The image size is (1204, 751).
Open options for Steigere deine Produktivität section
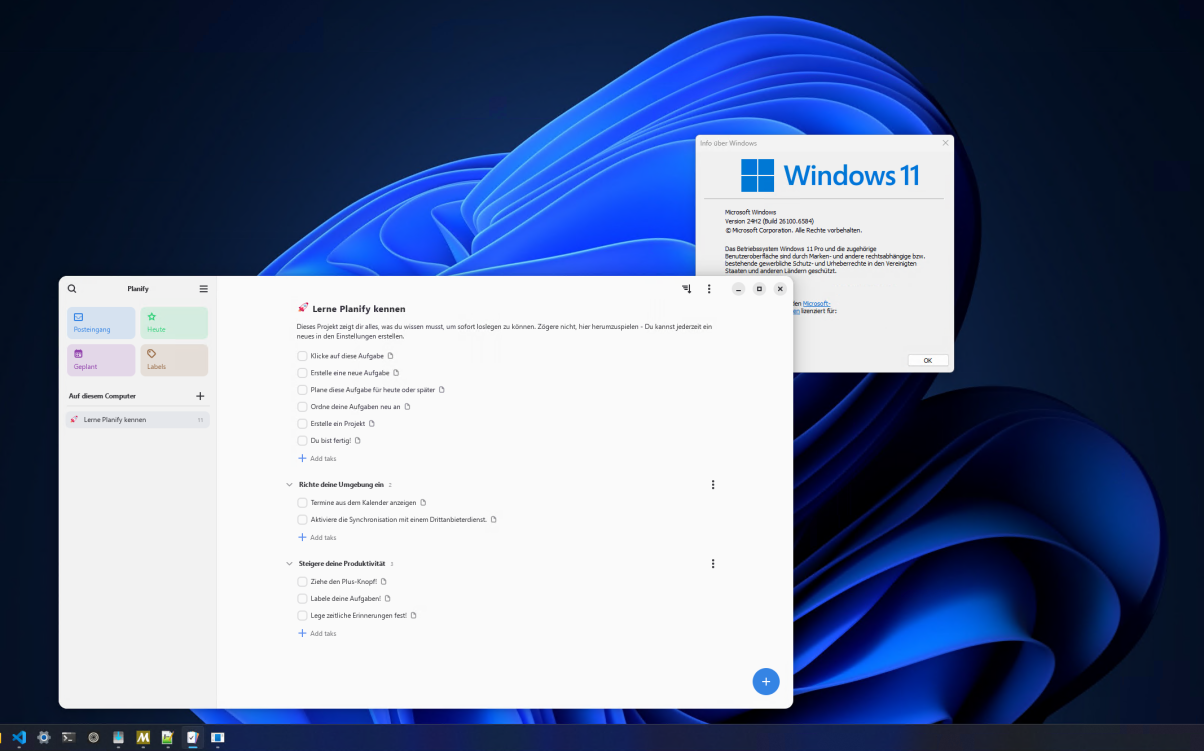click(713, 563)
